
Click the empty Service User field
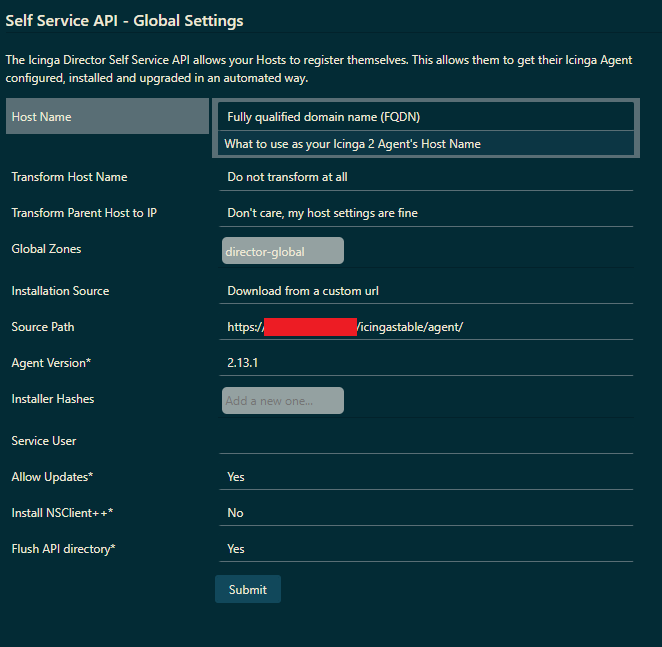(x=426, y=441)
